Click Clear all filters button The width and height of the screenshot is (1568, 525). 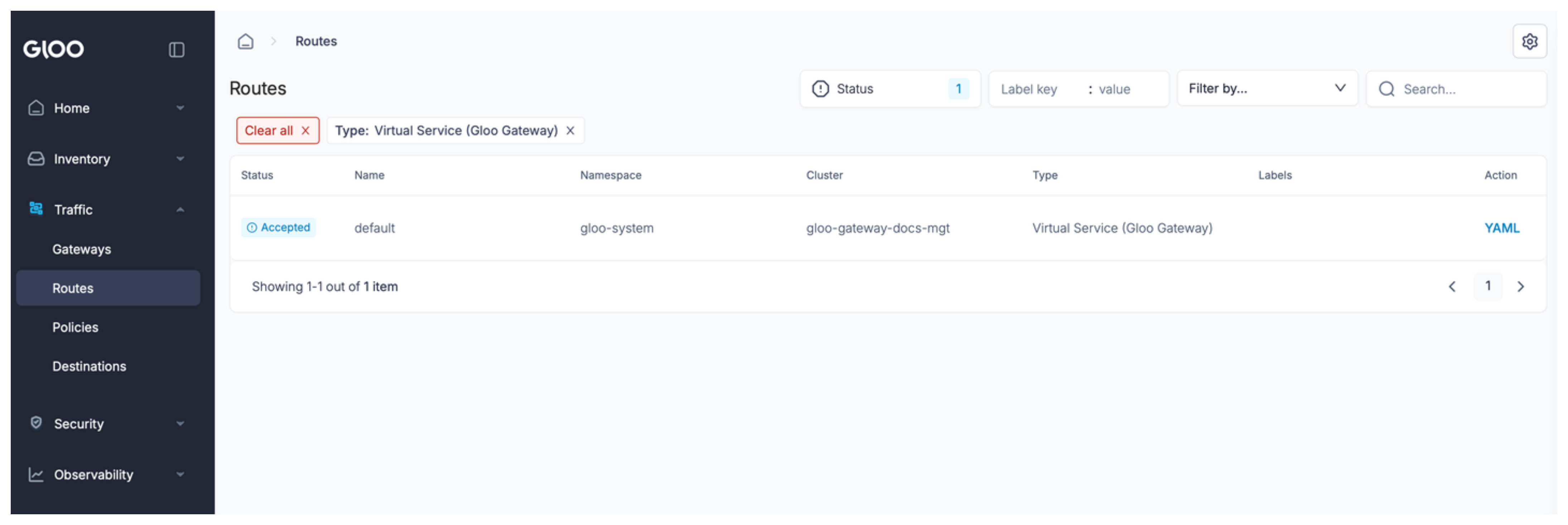277,130
